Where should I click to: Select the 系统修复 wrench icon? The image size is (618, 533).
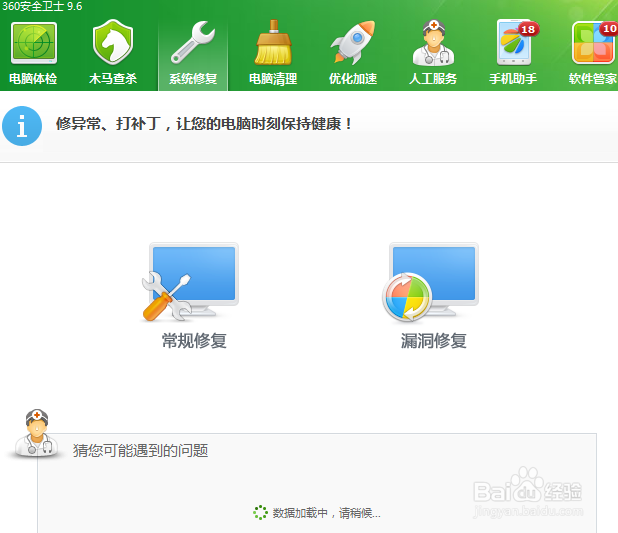coord(193,42)
